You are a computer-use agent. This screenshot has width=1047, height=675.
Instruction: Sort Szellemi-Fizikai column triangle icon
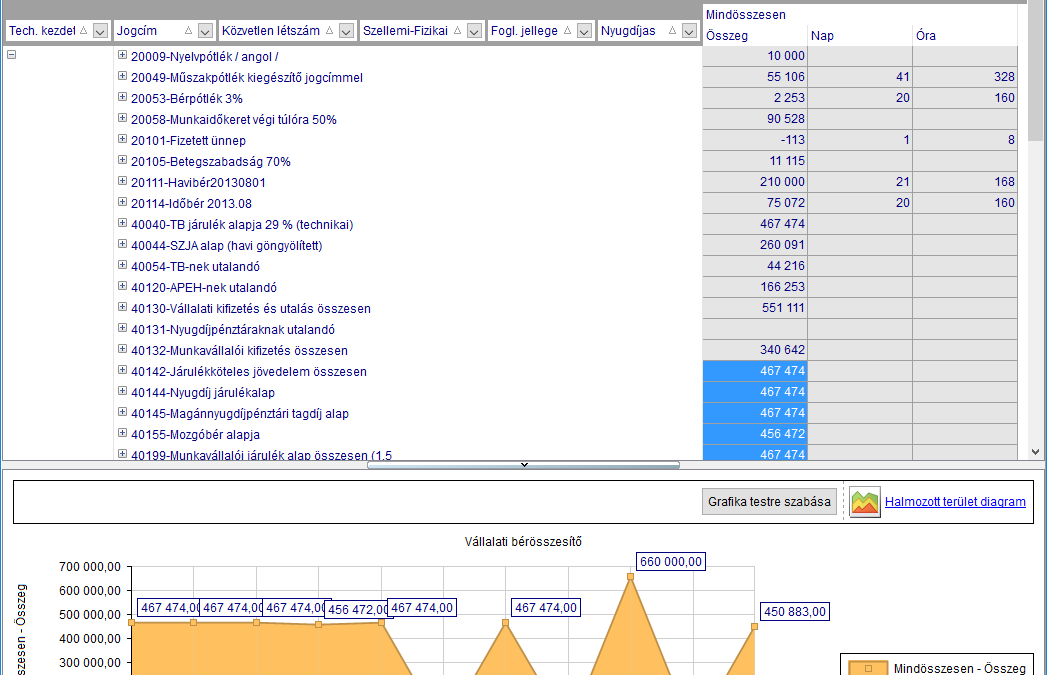pyautogui.click(x=457, y=31)
